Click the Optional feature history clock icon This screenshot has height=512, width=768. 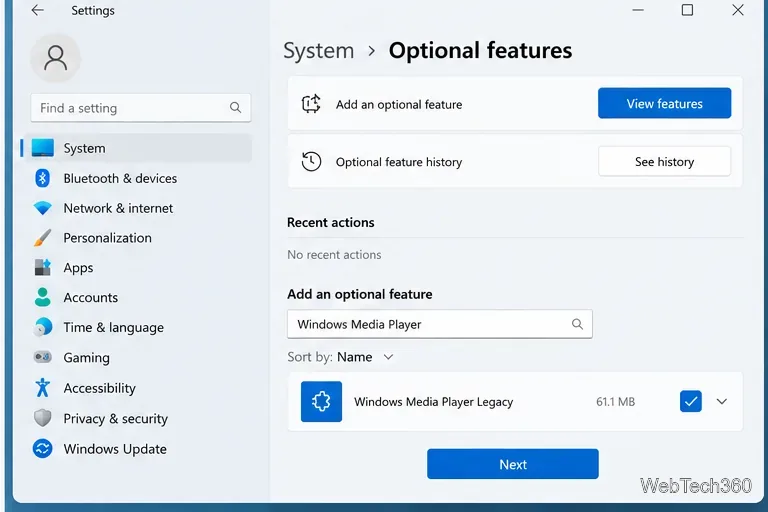(311, 162)
